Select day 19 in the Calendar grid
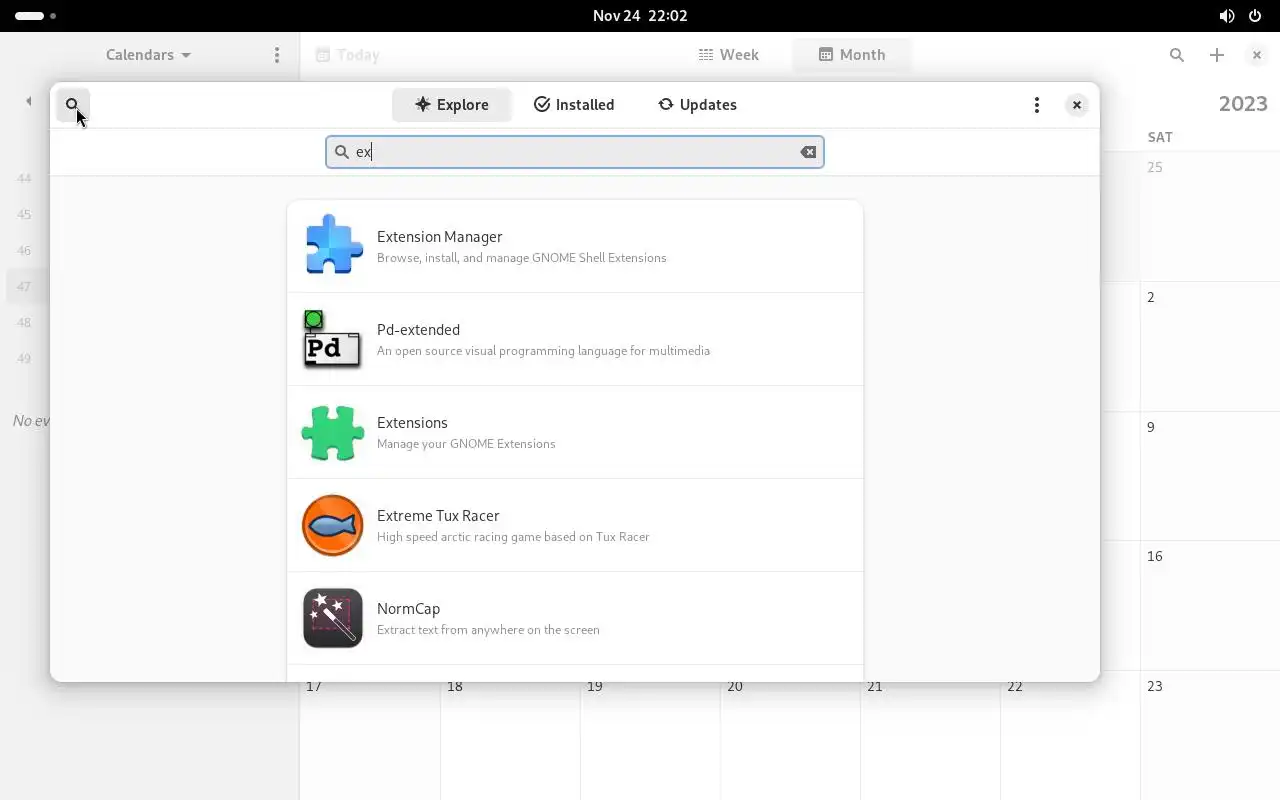The width and height of the screenshot is (1280, 800). tap(650, 741)
